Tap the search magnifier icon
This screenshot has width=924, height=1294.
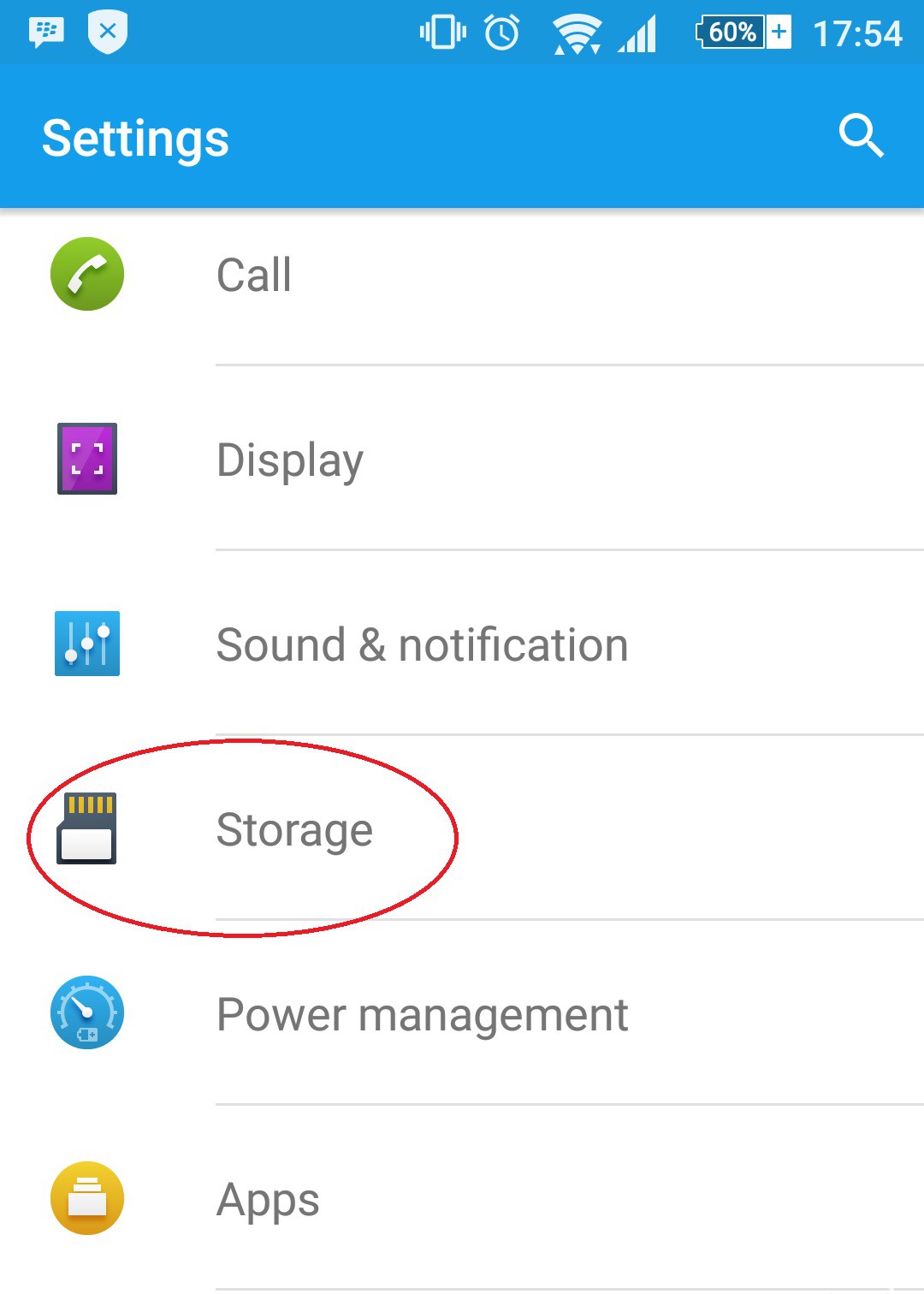coord(861,135)
